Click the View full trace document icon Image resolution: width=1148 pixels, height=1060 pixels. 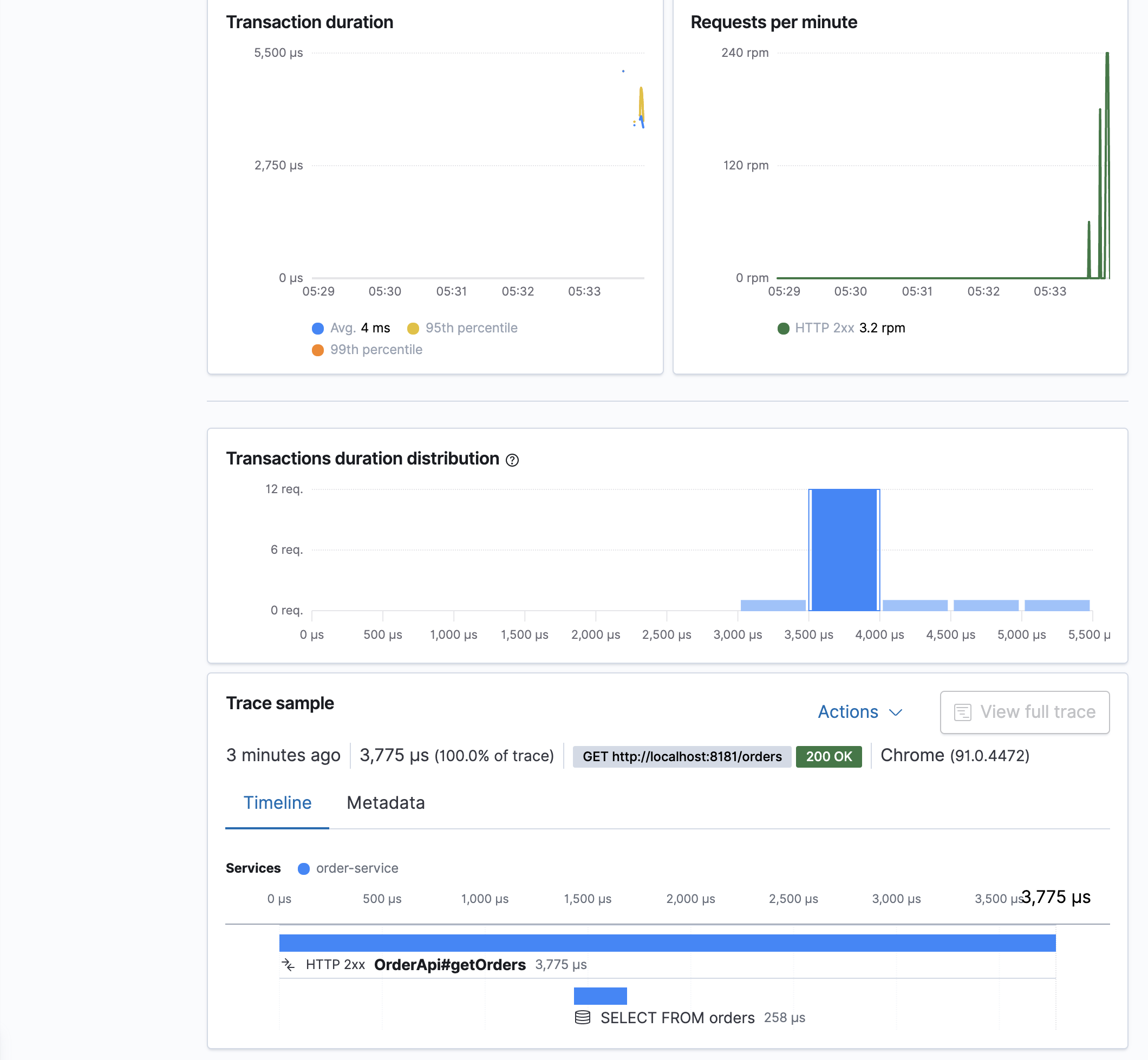tap(962, 712)
